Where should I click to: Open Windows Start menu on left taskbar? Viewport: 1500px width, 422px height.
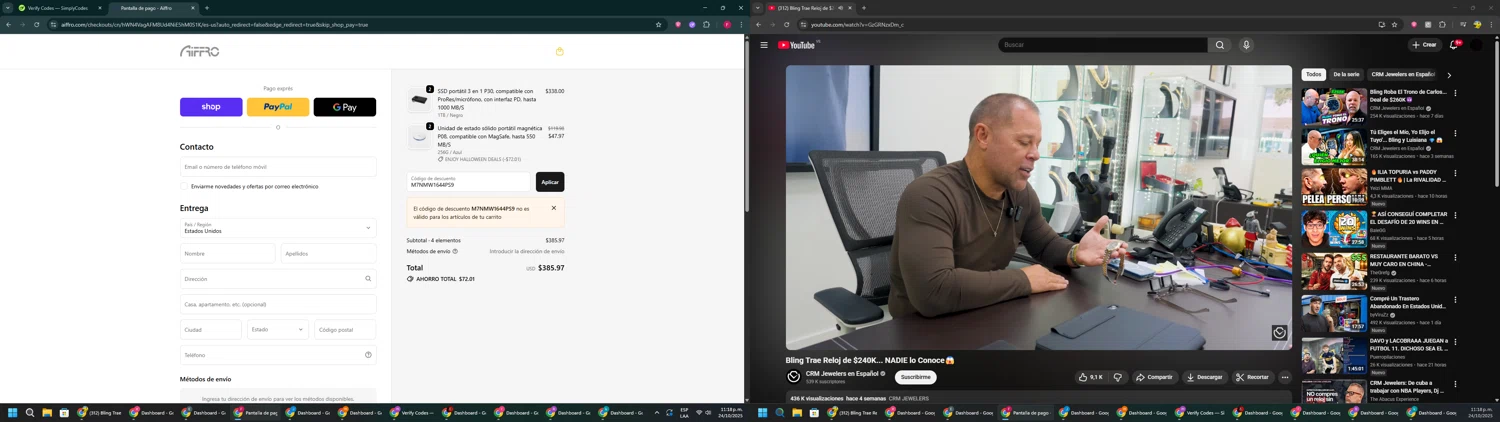click(x=13, y=412)
